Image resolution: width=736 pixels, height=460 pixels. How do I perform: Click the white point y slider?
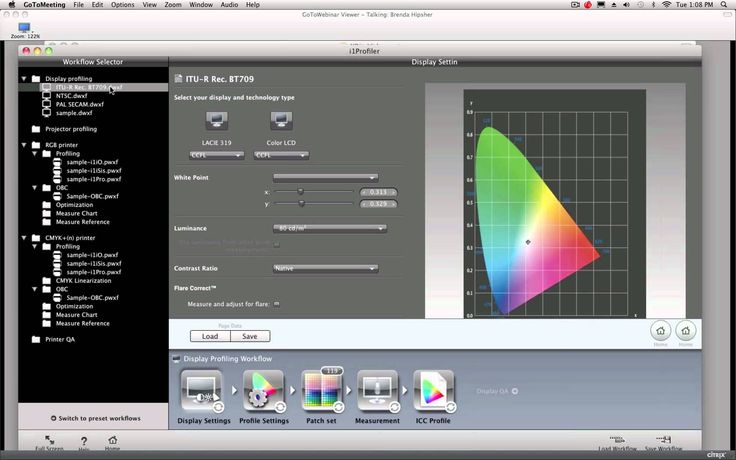[x=302, y=204]
